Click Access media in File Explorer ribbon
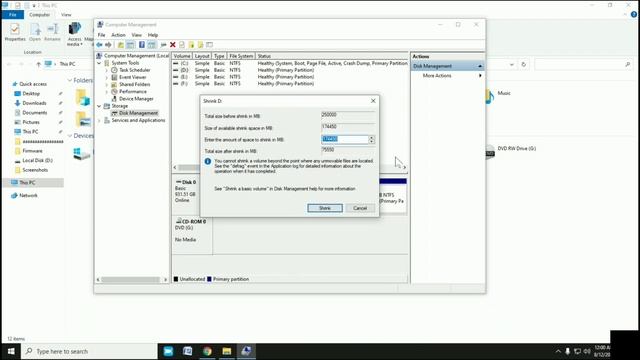This screenshot has height=360, width=640. pyautogui.click(x=75, y=34)
